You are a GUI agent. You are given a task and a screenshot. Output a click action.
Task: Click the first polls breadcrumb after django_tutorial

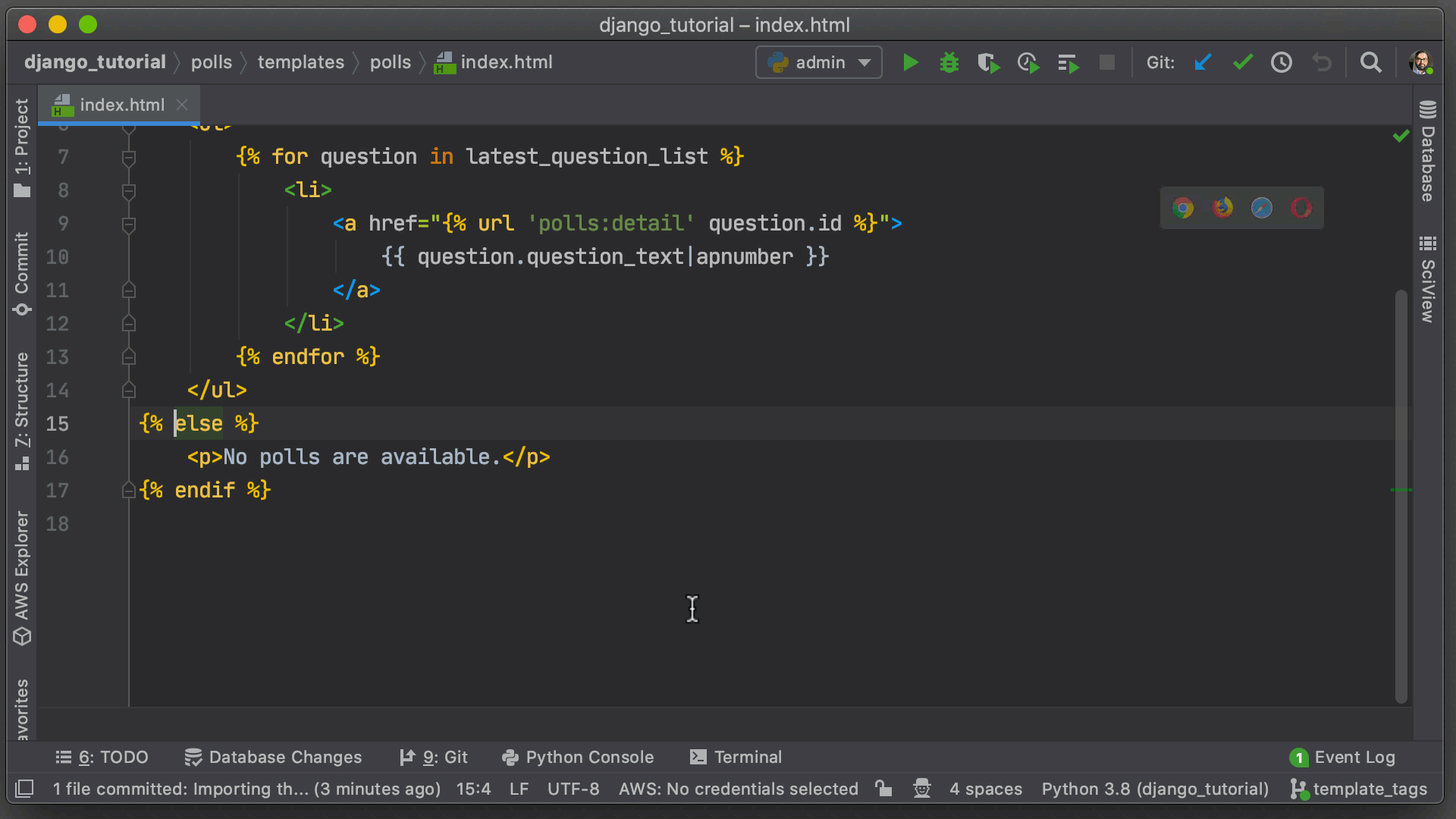coord(212,62)
